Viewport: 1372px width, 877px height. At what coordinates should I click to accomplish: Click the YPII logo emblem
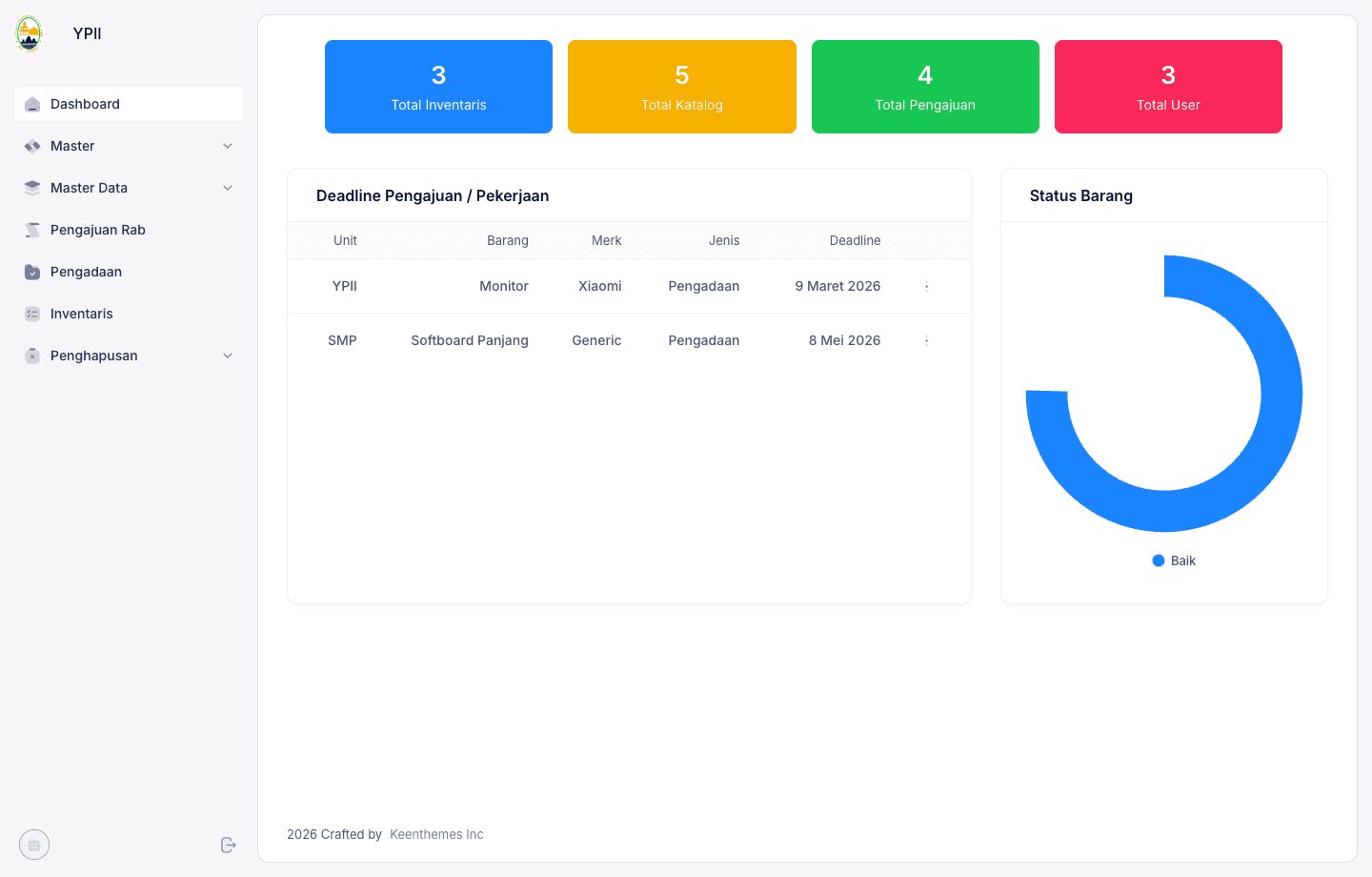click(30, 33)
